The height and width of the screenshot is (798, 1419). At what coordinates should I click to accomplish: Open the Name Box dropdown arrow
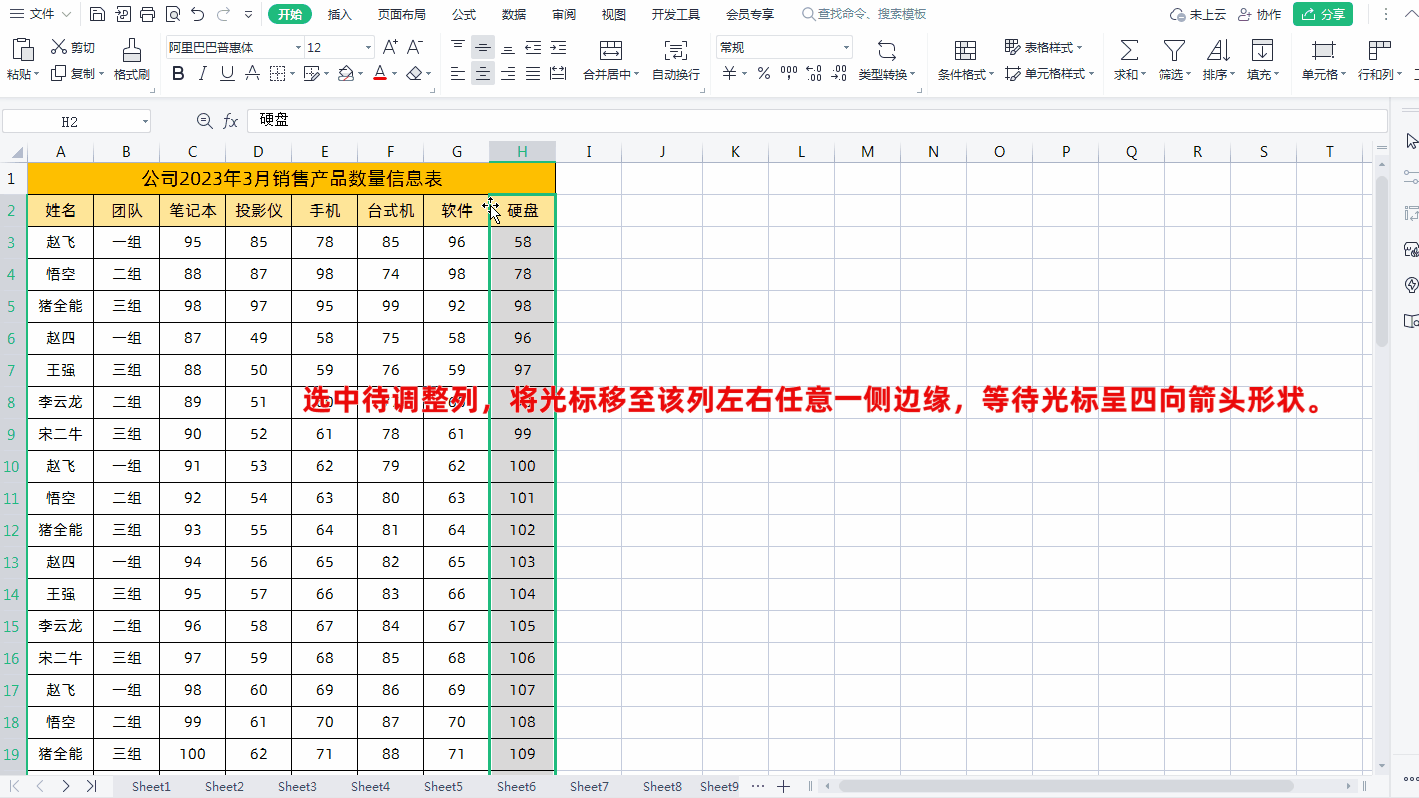click(x=145, y=121)
